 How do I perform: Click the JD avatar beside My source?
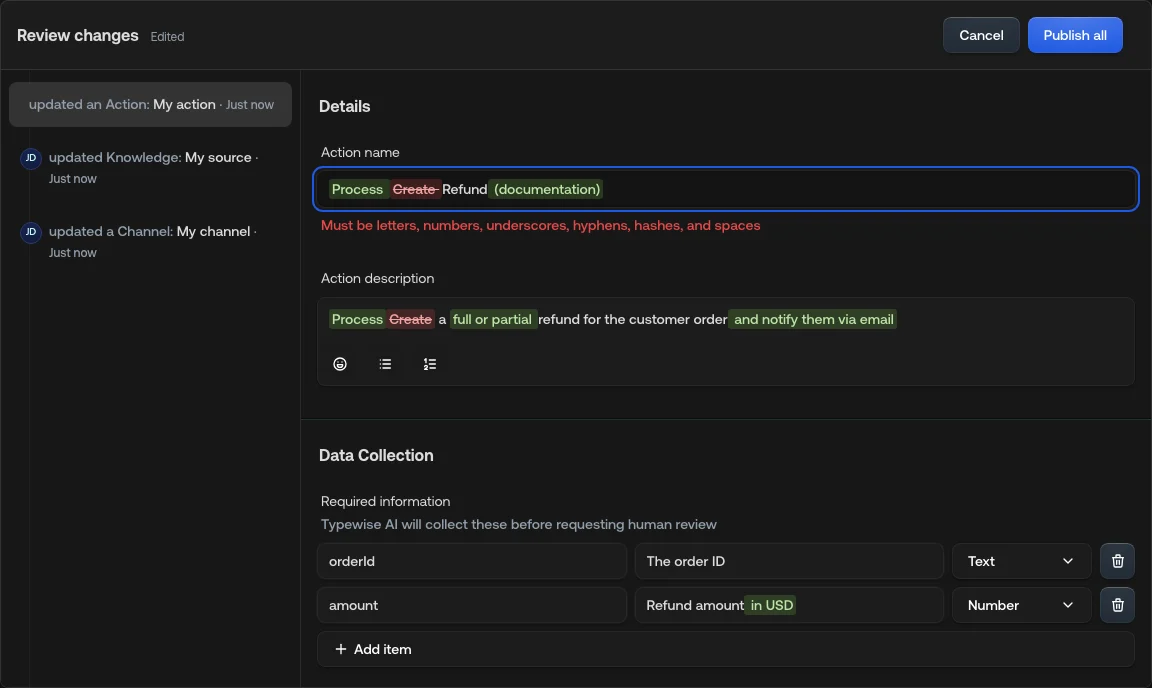tap(31, 158)
